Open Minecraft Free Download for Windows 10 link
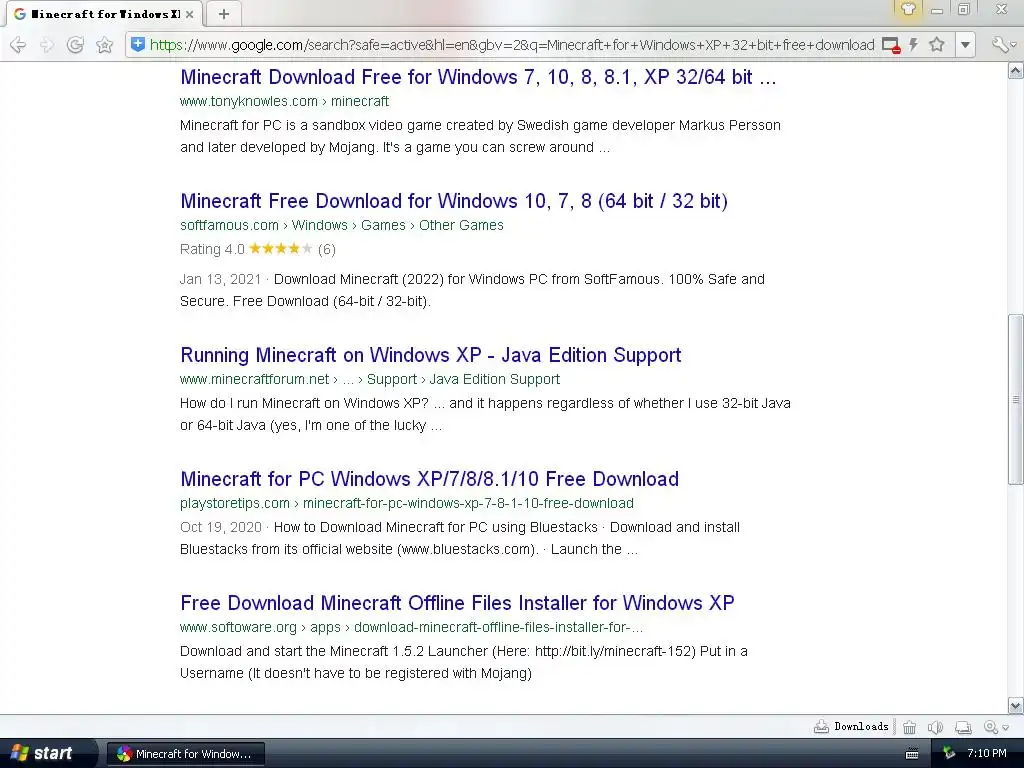Screen dimensions: 1024x768 coord(454,201)
